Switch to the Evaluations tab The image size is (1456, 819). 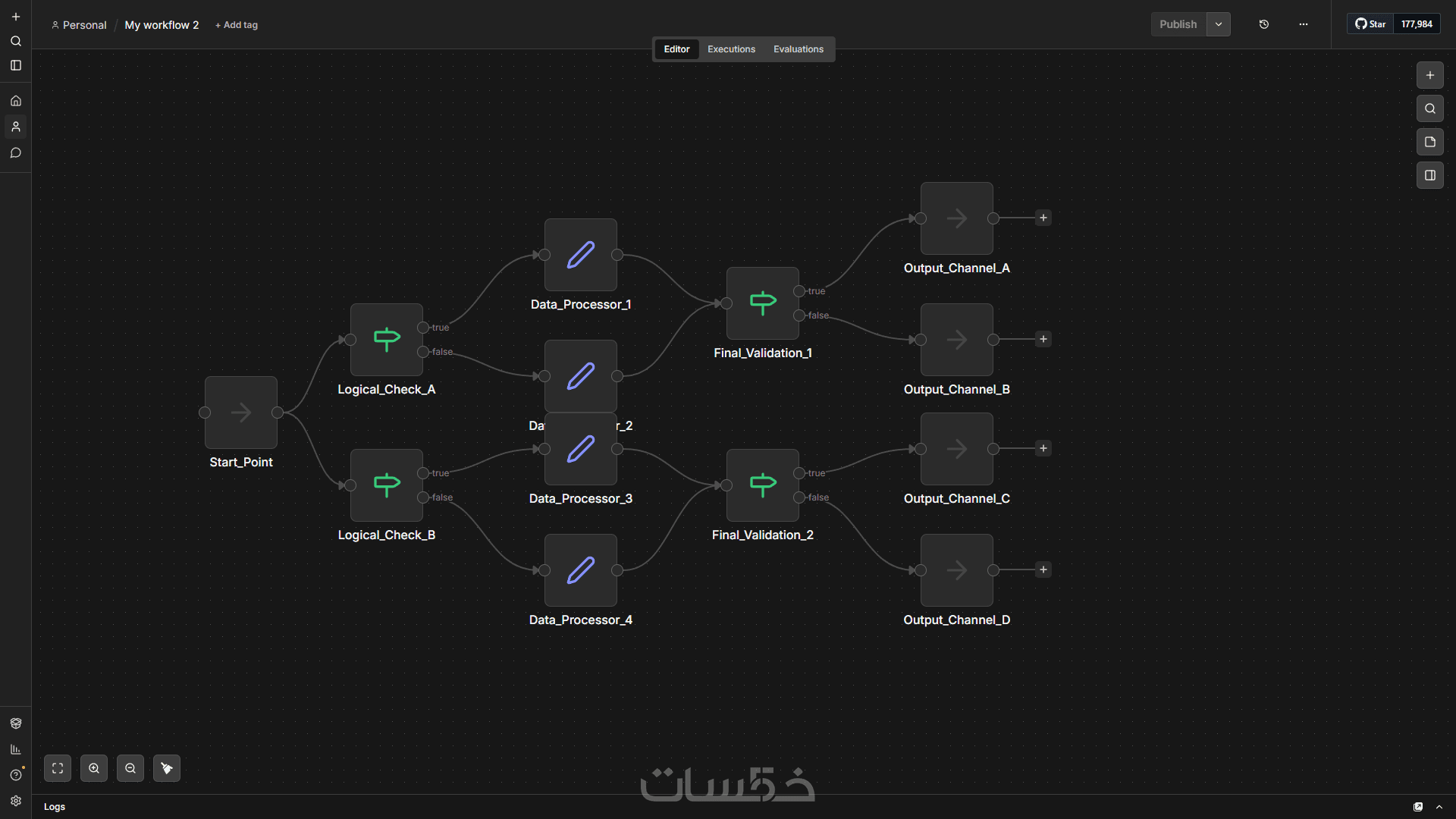tap(798, 49)
